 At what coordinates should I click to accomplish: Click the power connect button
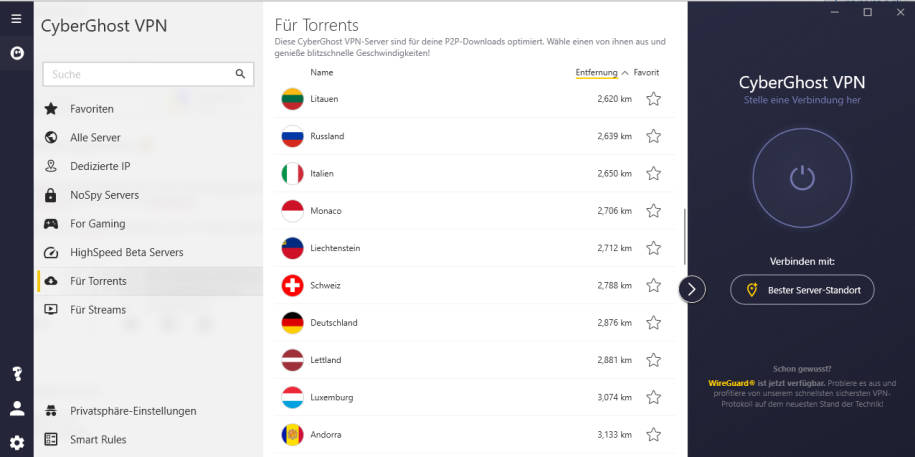(802, 177)
